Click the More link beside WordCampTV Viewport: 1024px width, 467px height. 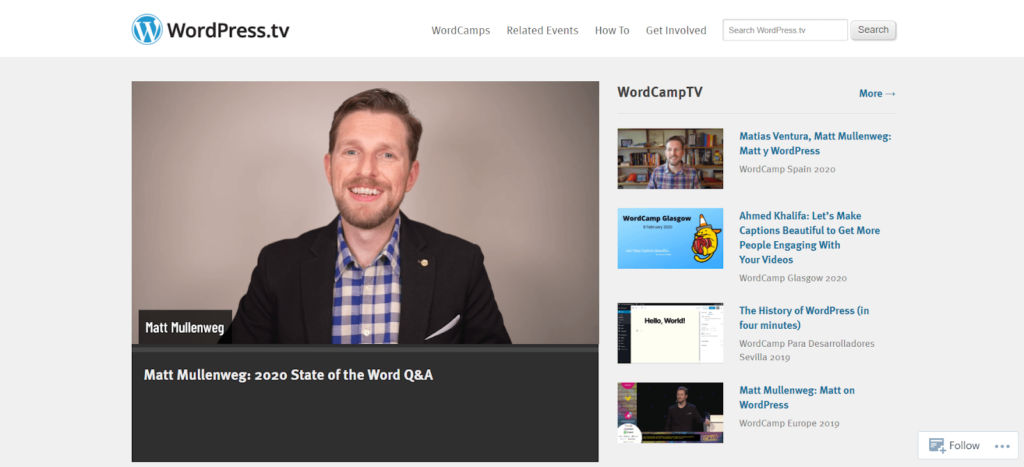(877, 93)
